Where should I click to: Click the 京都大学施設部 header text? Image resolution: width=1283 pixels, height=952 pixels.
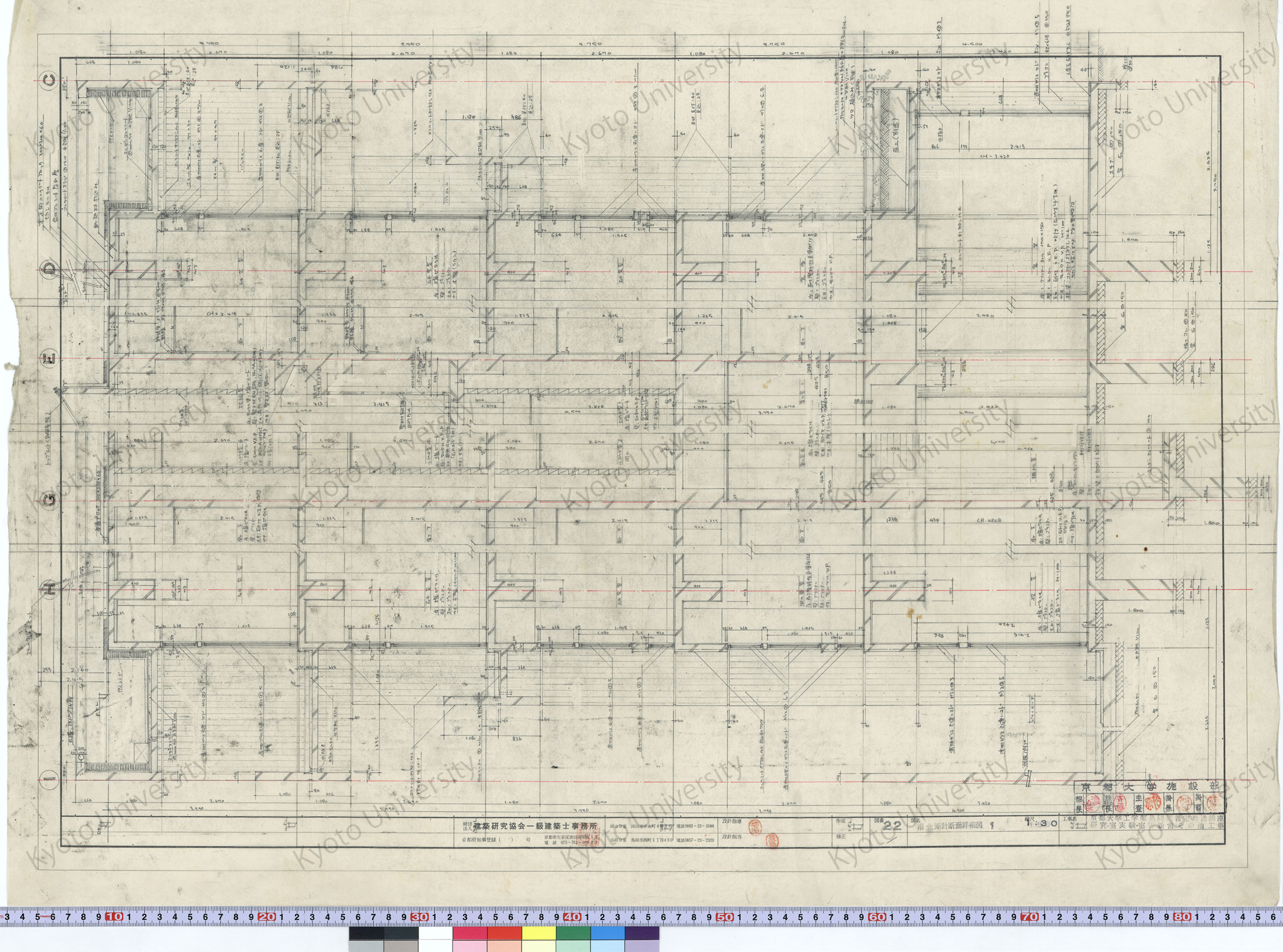(1149, 787)
